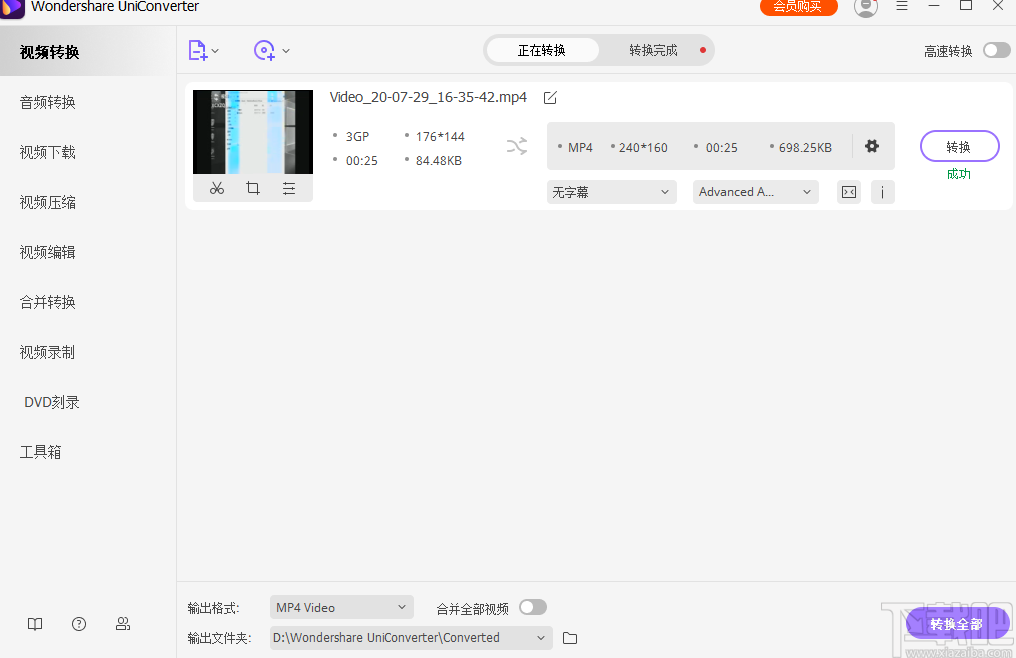Click the 转换 convert button
Viewport: 1016px width, 658px height.
[x=958, y=145]
